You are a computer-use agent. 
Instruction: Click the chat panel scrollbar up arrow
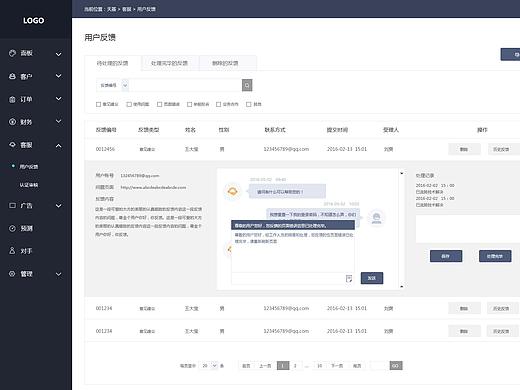click(402, 173)
